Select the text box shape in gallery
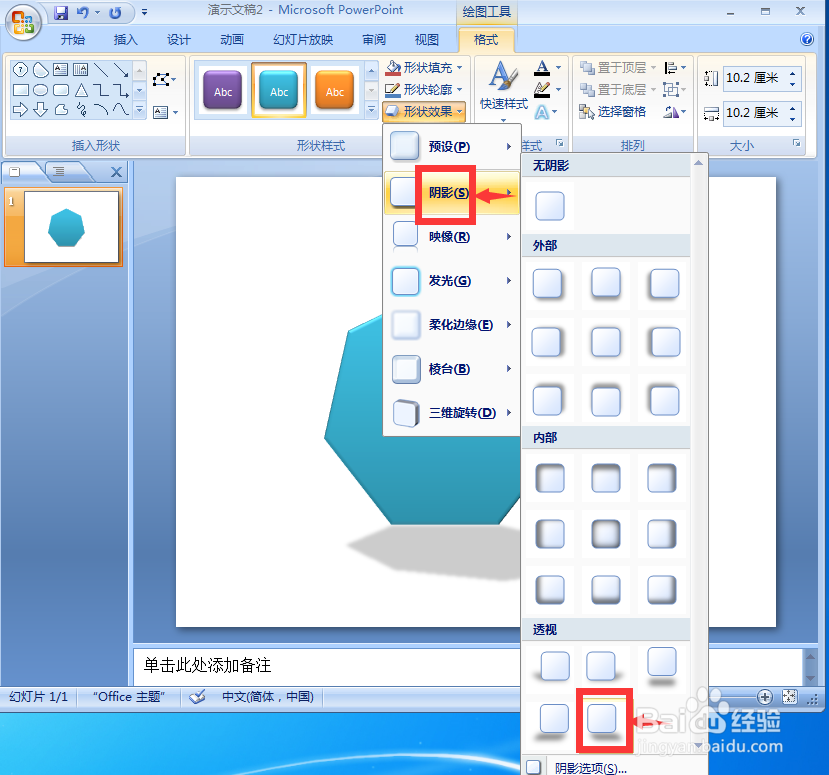829x775 pixels. point(61,69)
